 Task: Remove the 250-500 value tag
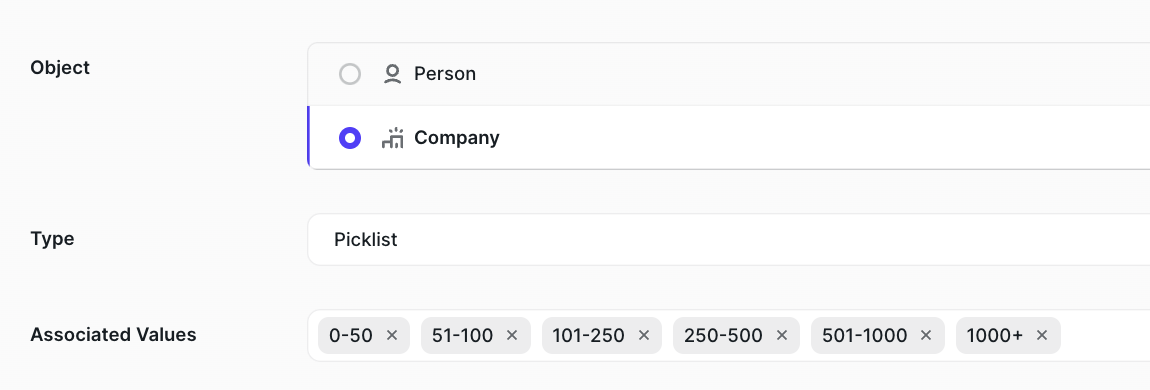tap(782, 336)
